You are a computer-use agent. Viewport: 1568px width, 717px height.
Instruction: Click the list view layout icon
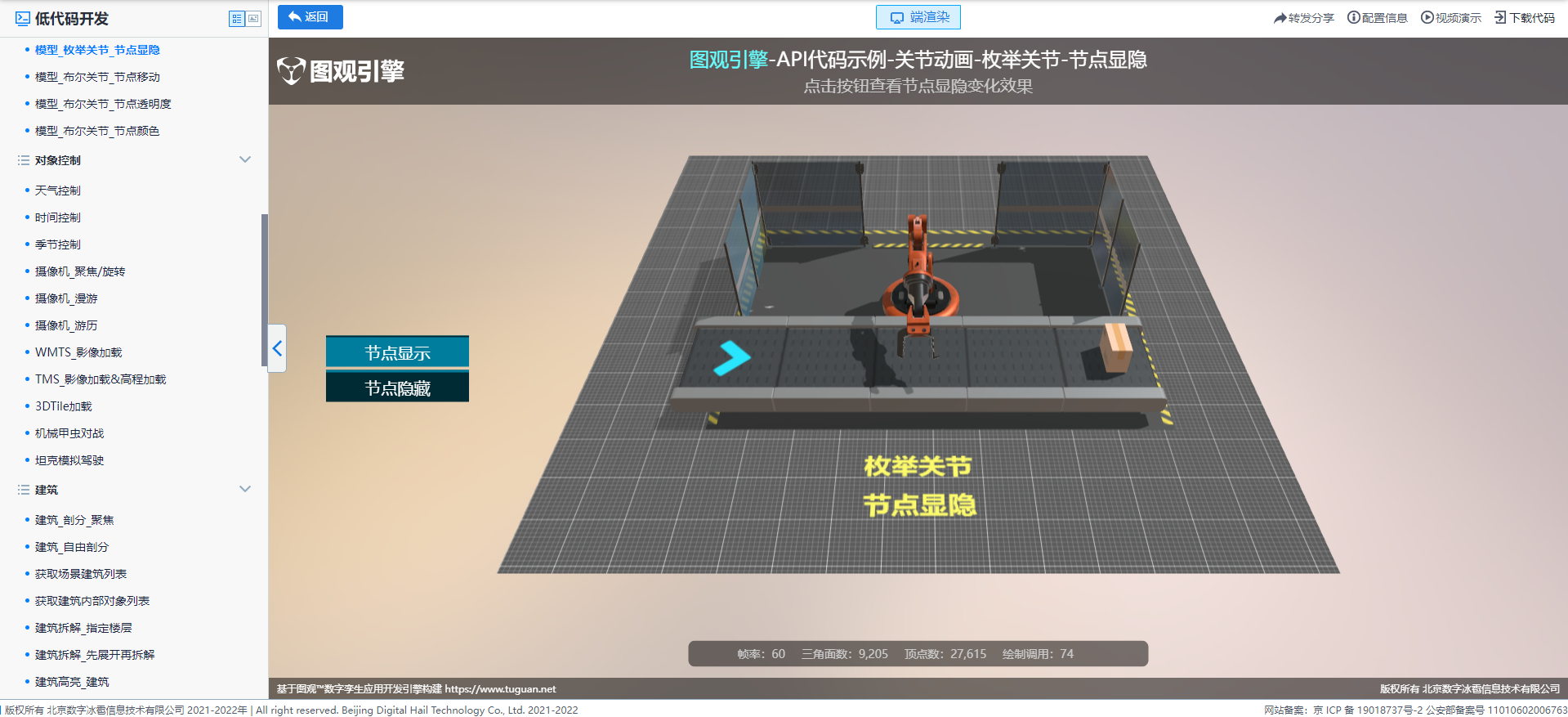pyautogui.click(x=237, y=19)
